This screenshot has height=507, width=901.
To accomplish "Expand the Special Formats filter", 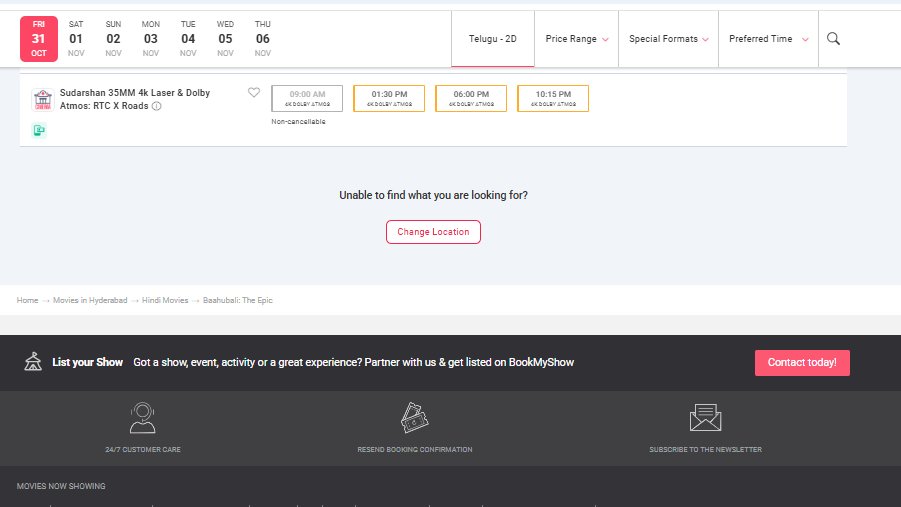I will point(668,39).
